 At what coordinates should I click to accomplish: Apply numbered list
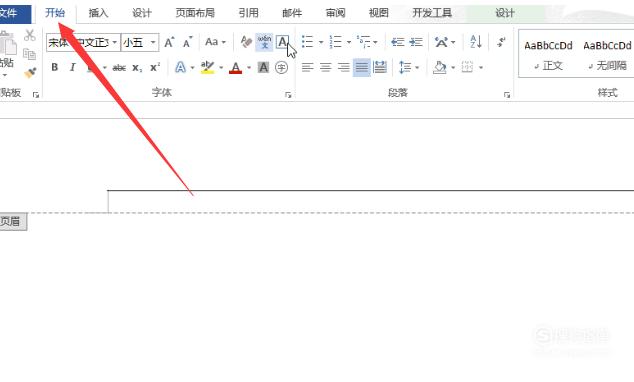(x=336, y=42)
